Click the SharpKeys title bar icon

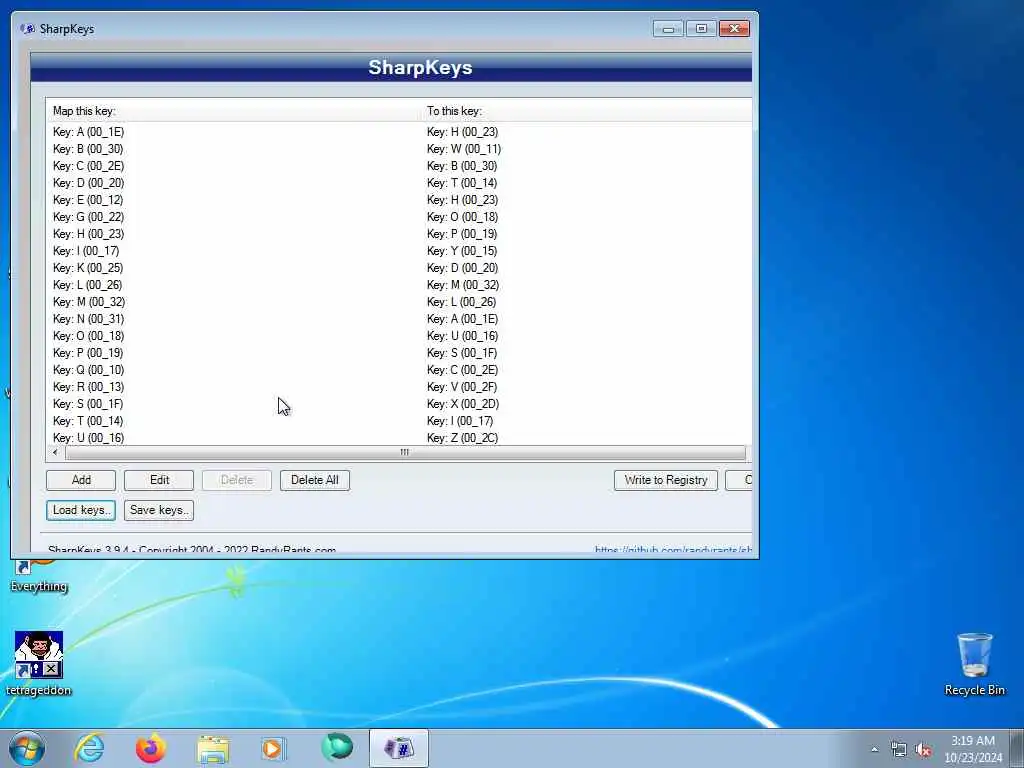click(x=27, y=29)
